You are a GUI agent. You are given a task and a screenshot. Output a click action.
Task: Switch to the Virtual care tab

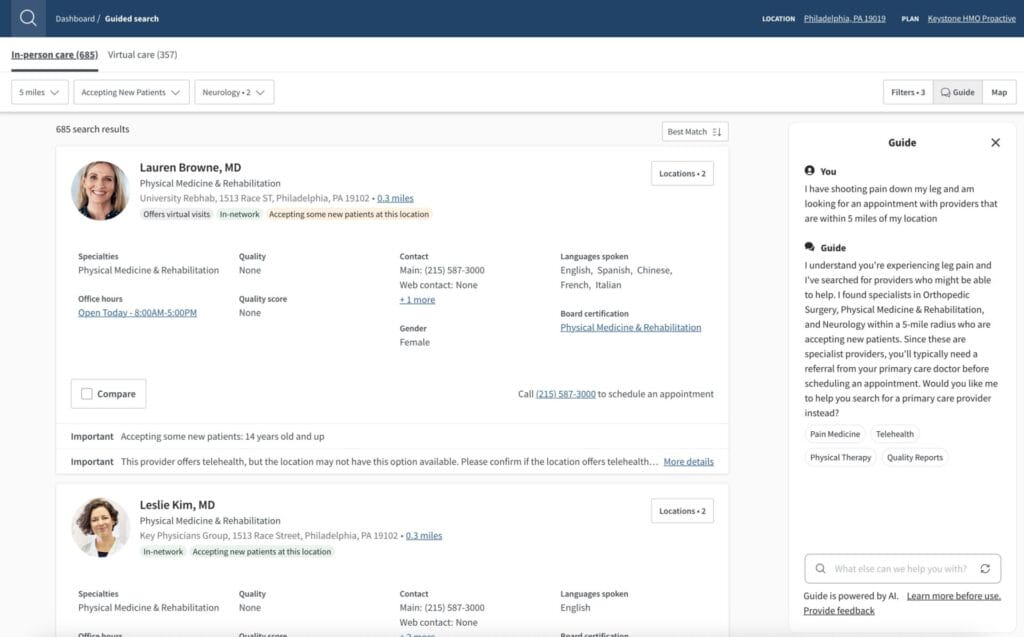click(x=142, y=55)
